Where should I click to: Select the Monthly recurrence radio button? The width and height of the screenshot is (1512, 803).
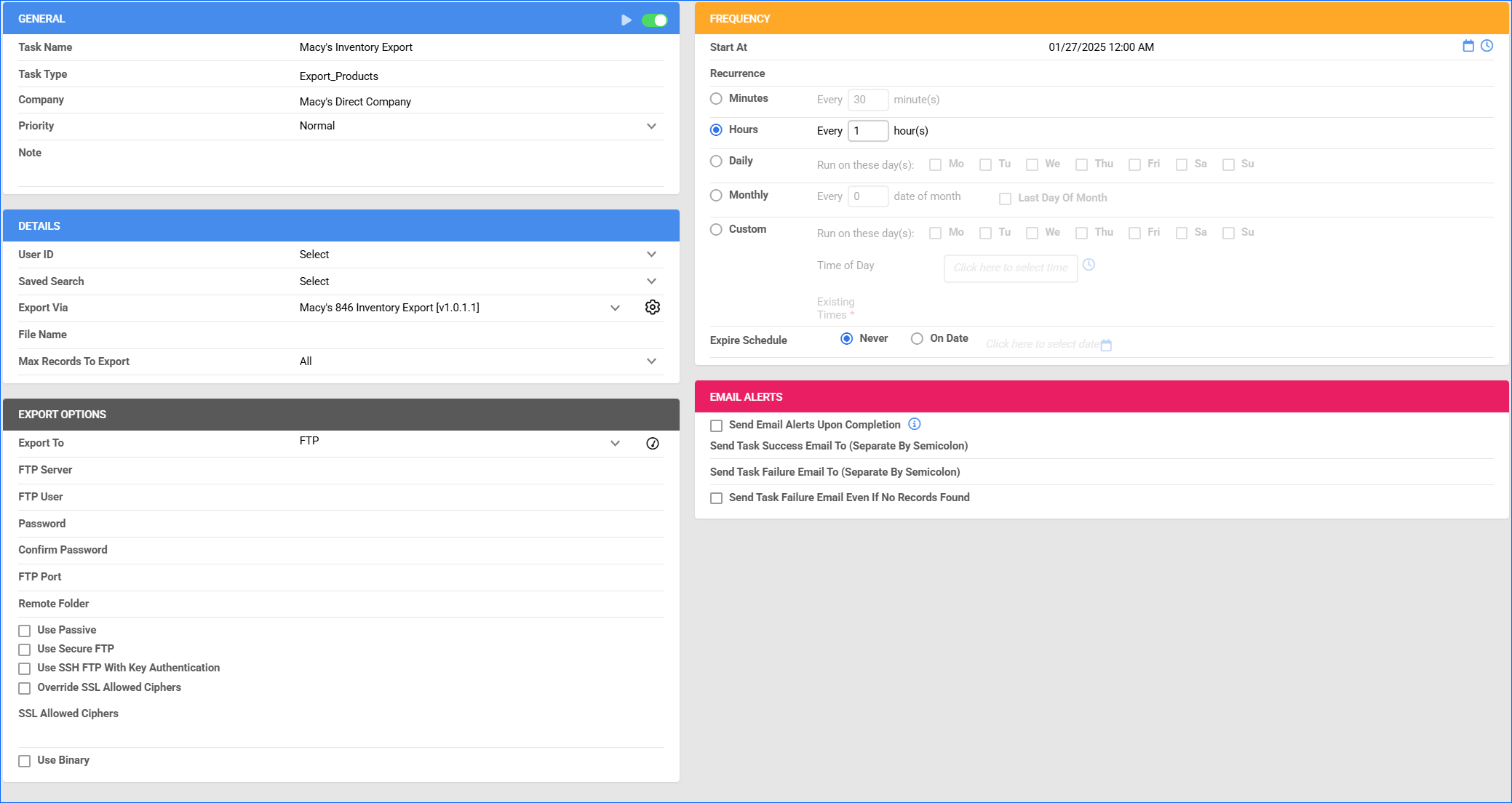pos(716,195)
